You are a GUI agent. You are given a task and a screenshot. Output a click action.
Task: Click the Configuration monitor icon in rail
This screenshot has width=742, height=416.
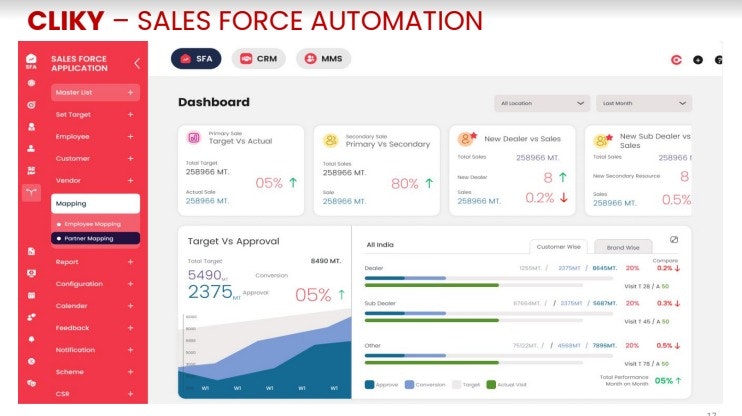point(31,273)
